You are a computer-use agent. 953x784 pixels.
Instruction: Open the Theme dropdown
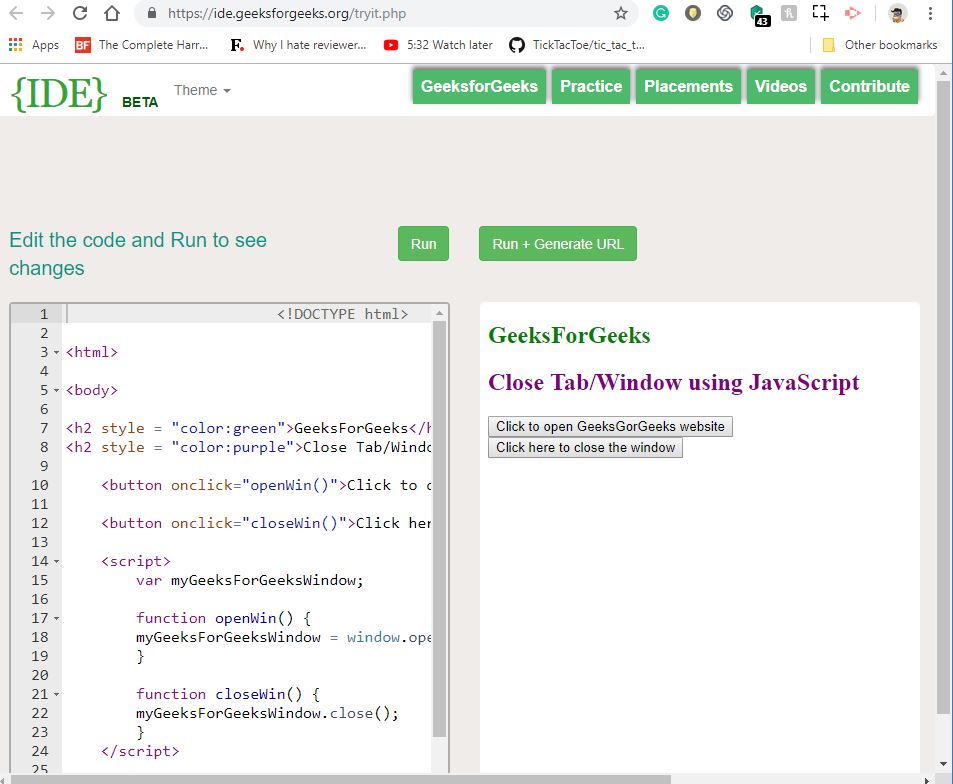[x=202, y=90]
